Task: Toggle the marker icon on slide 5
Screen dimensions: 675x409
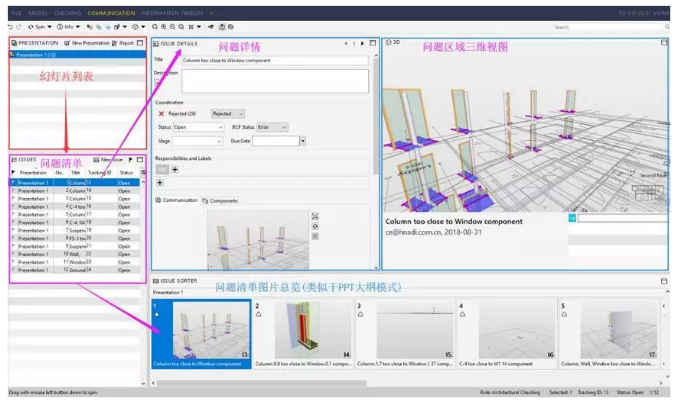Action: coord(564,315)
